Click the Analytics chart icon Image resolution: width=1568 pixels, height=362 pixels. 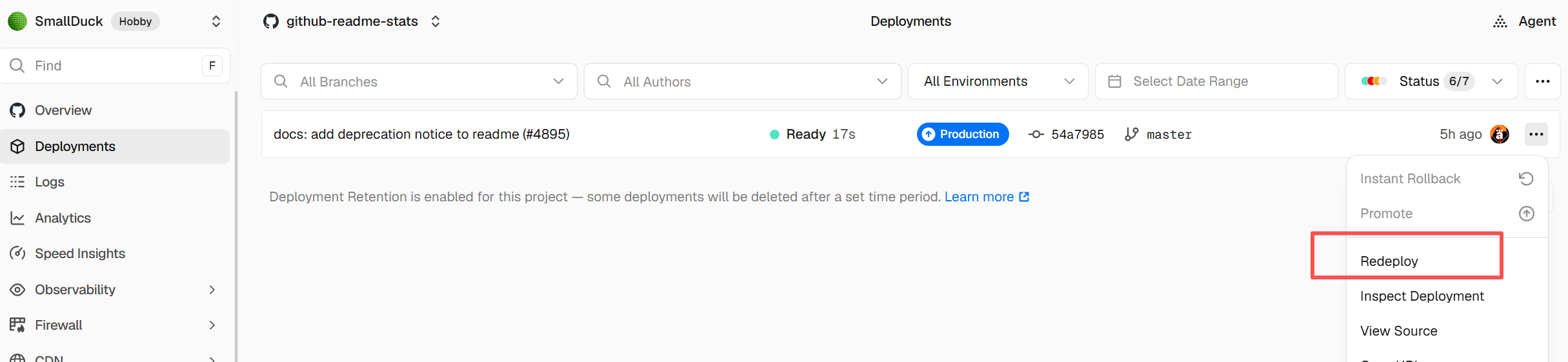click(17, 218)
